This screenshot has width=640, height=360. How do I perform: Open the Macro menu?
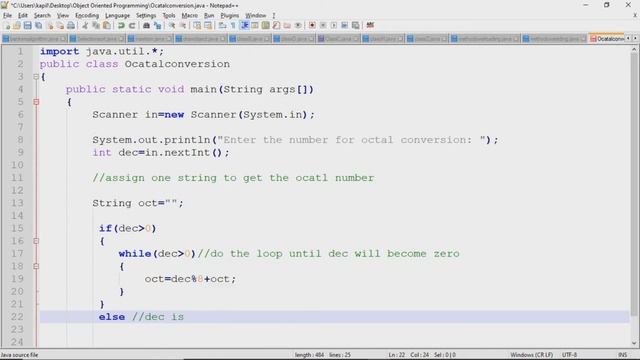[x=189, y=16]
